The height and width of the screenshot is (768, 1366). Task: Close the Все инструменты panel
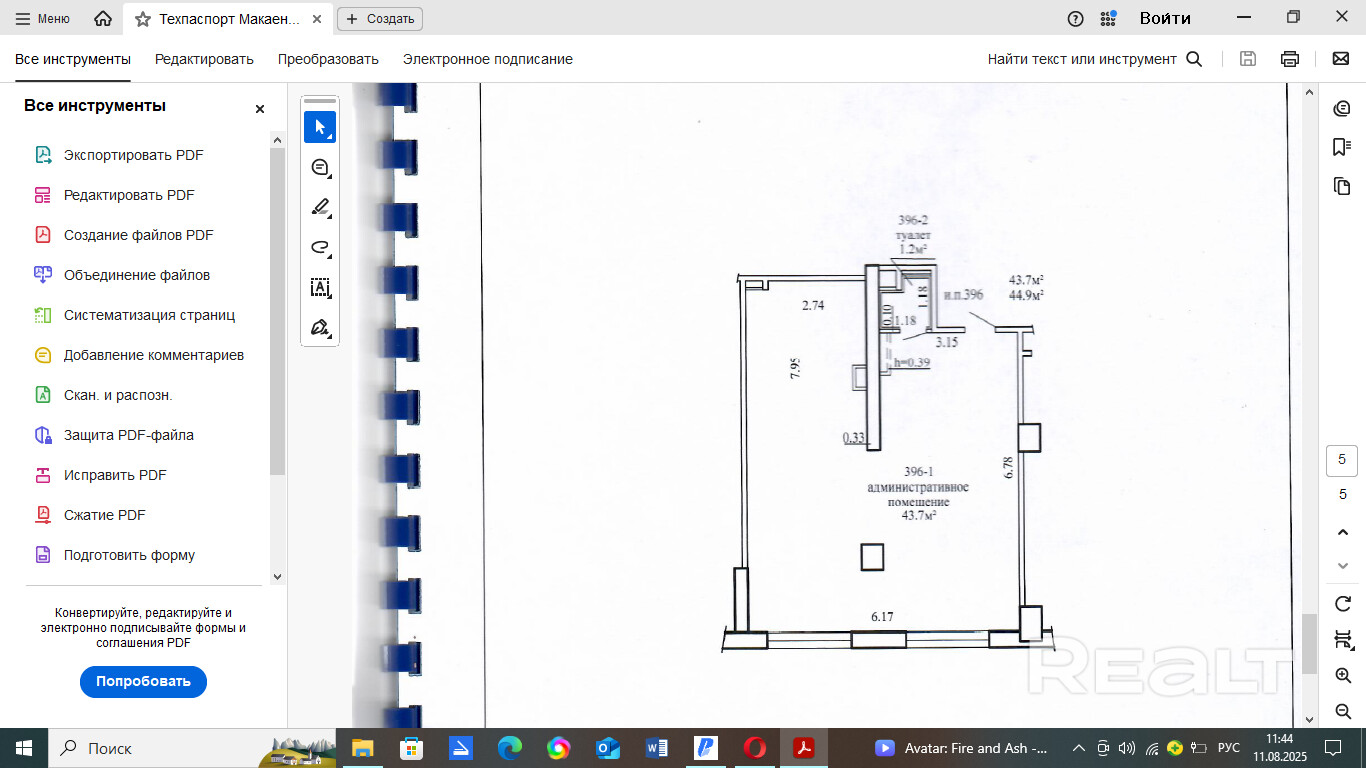point(260,109)
